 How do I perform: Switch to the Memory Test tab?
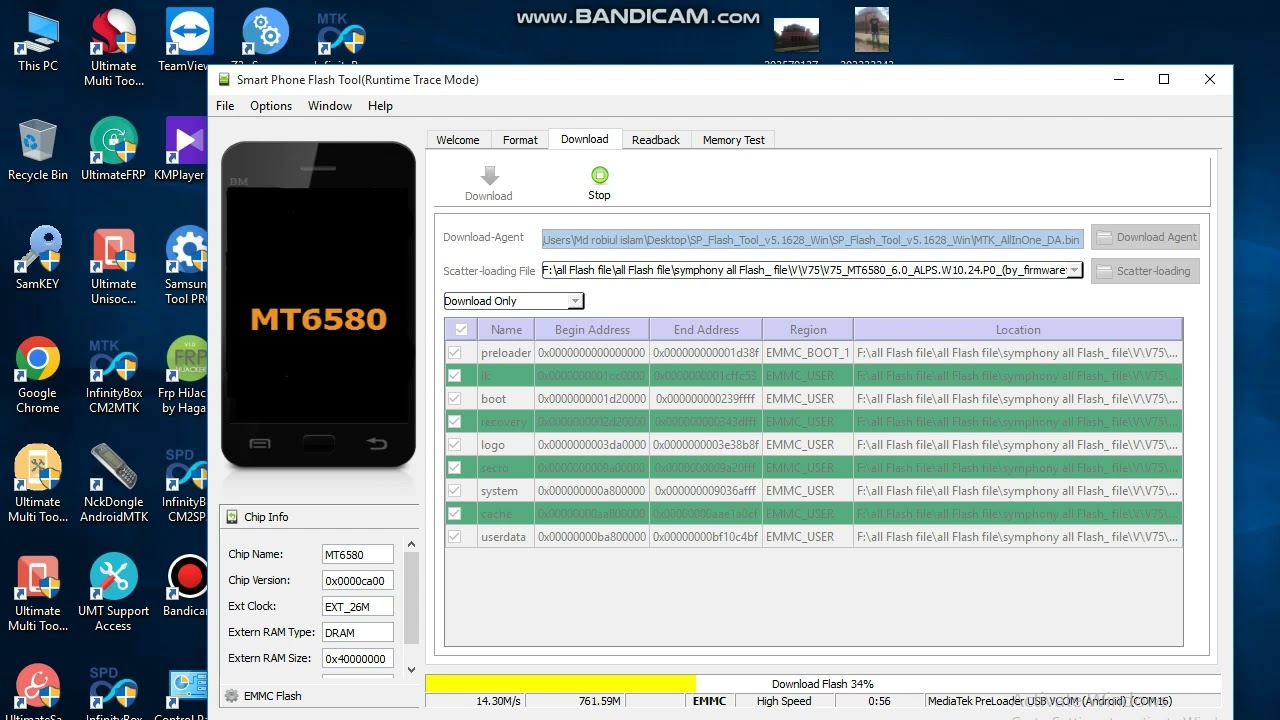(733, 140)
